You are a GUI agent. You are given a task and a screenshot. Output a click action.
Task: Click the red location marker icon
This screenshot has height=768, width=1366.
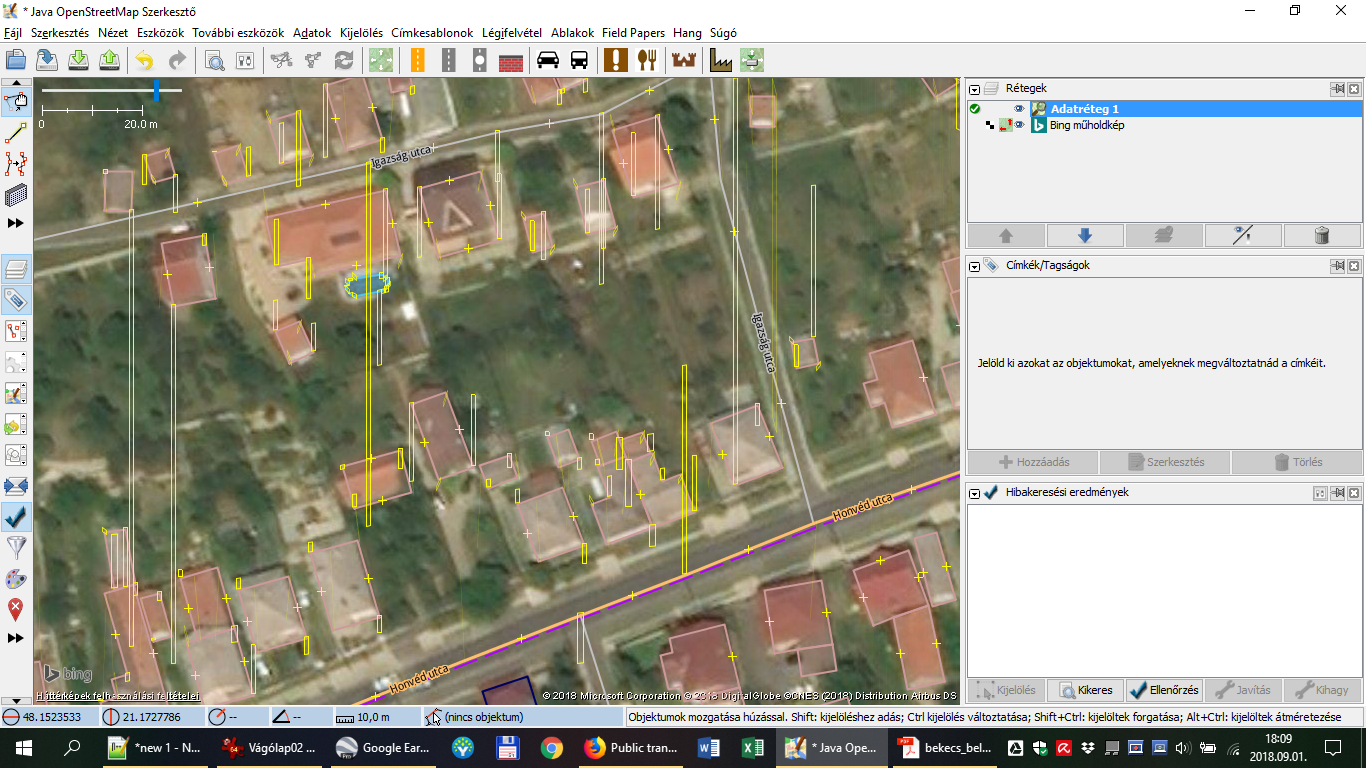tap(16, 609)
